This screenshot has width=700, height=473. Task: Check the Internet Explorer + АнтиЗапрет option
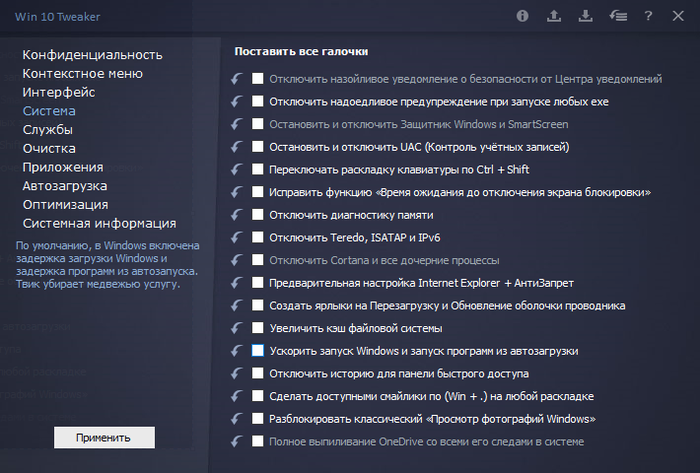click(258, 283)
